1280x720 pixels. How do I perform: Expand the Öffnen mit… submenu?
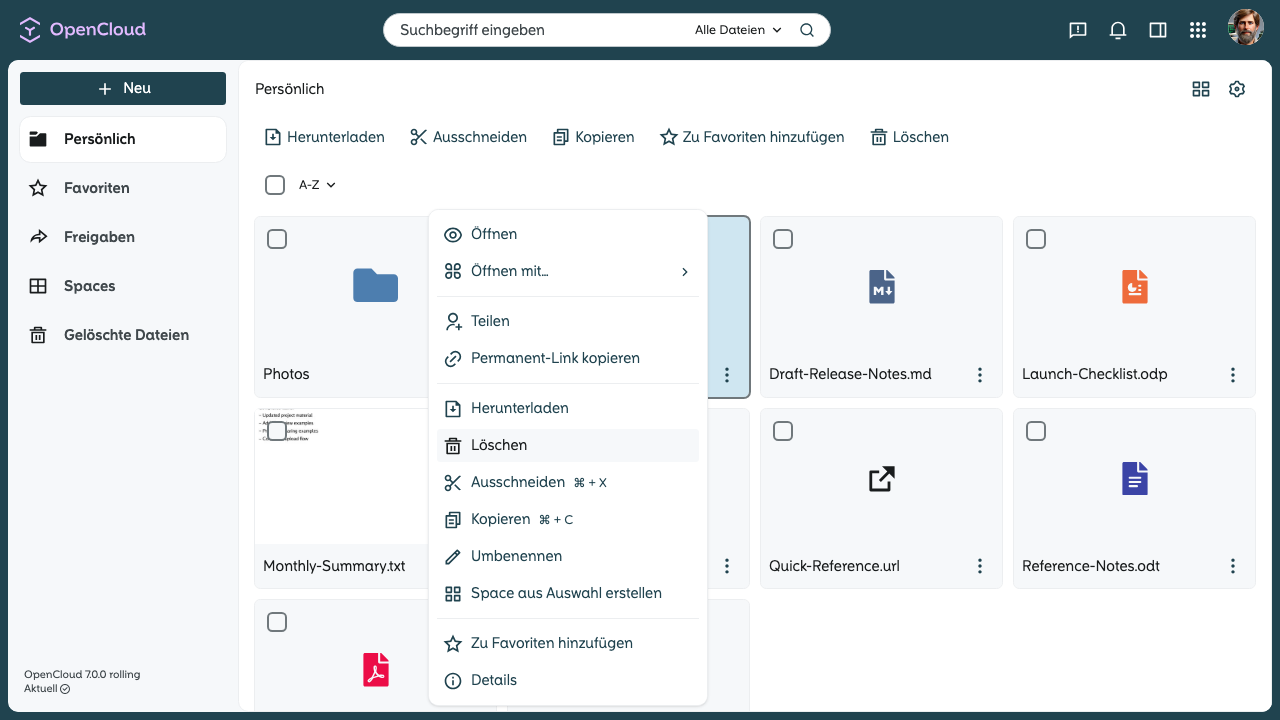[x=568, y=271]
